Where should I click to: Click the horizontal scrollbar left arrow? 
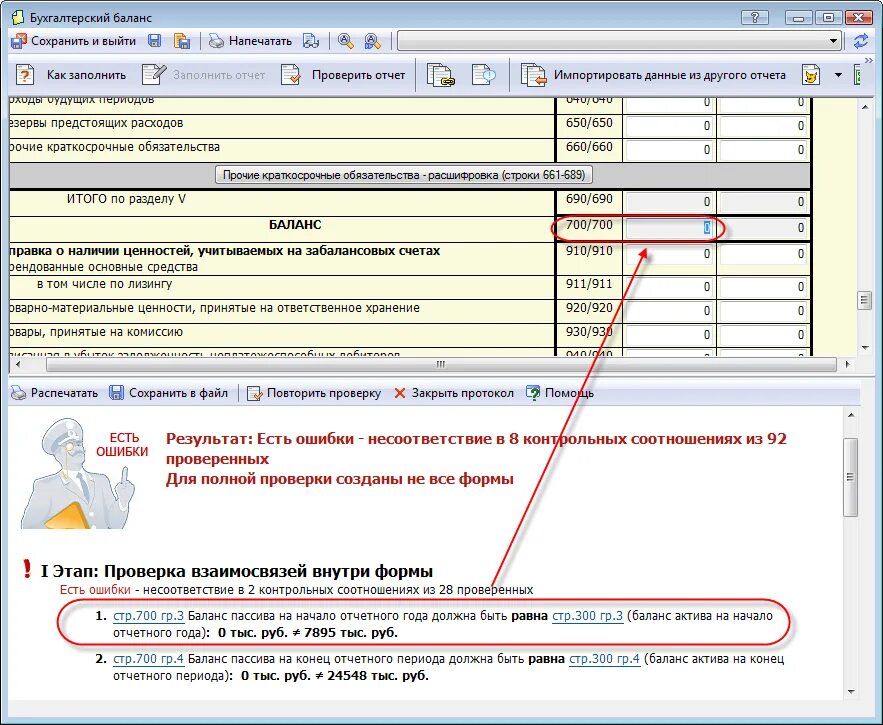click(18, 364)
